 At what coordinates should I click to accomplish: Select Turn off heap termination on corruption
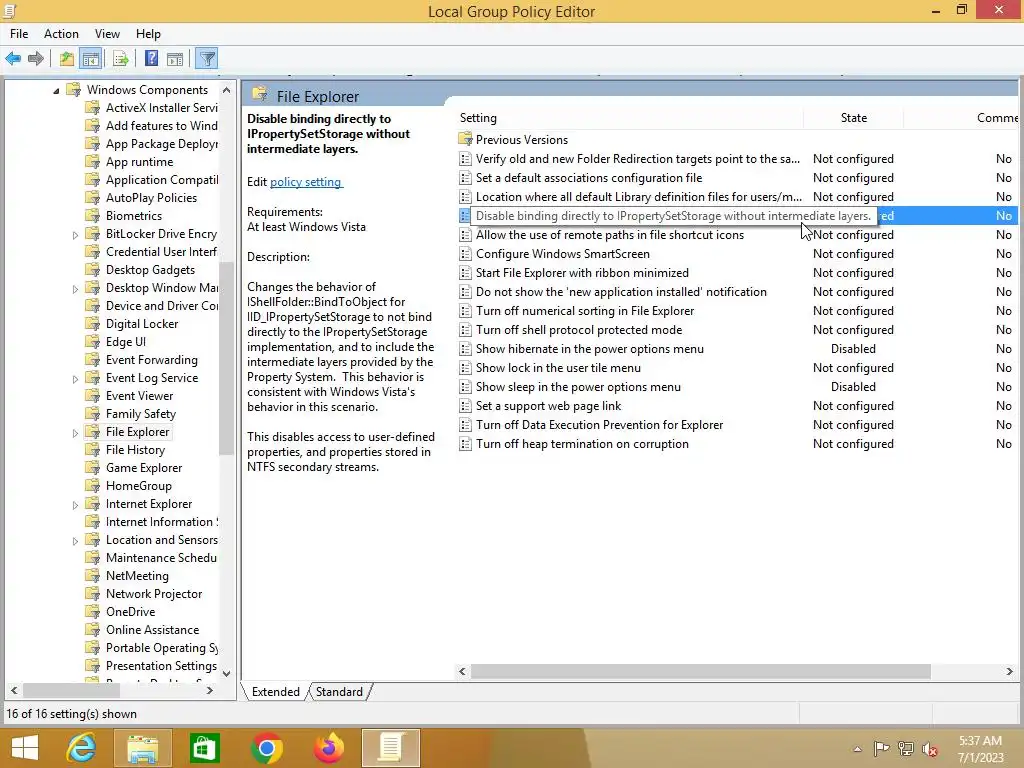click(x=582, y=443)
